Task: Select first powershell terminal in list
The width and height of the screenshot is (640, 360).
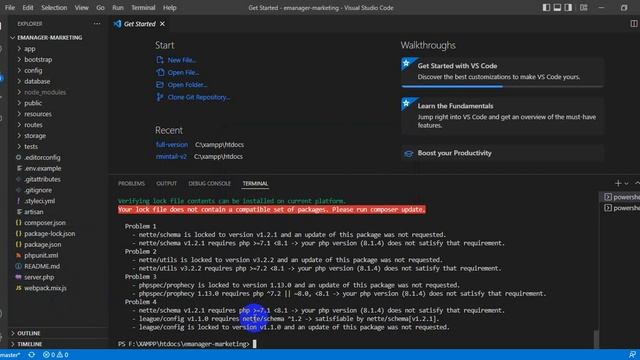Action: coord(622,197)
